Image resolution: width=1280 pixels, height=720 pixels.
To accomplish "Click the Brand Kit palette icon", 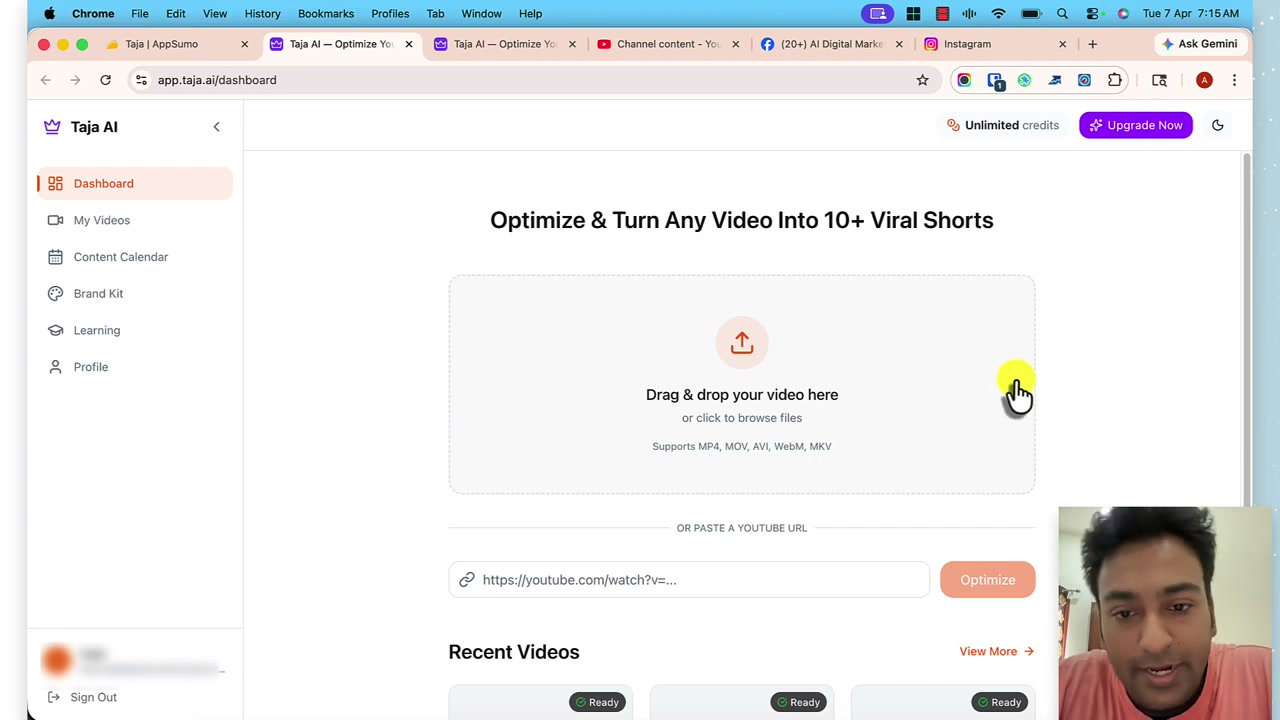I will (55, 293).
